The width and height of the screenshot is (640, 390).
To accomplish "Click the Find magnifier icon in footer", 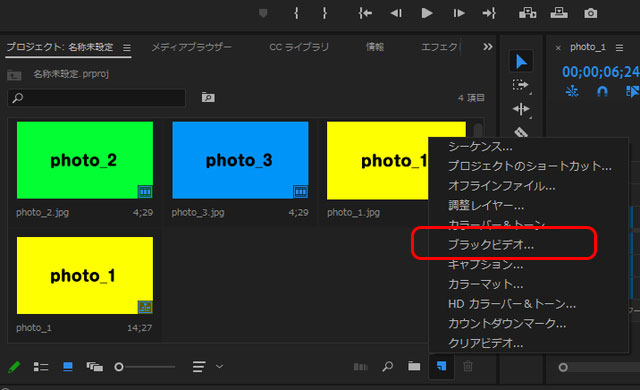I will [388, 366].
